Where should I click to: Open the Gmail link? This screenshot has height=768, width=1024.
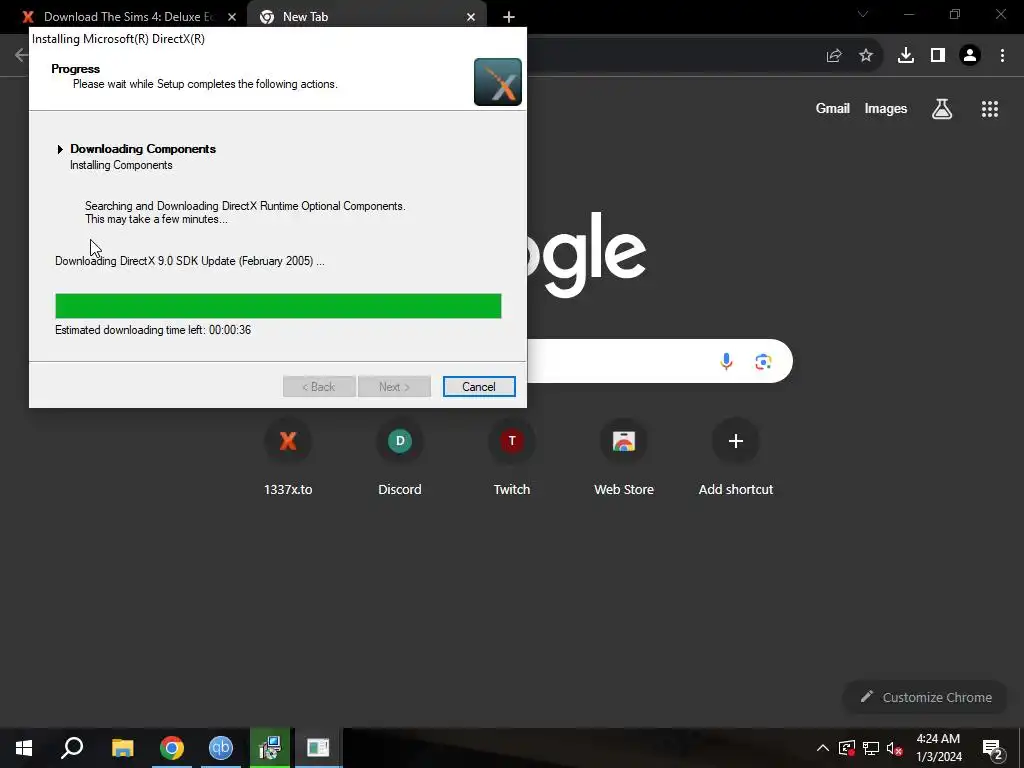coord(833,108)
